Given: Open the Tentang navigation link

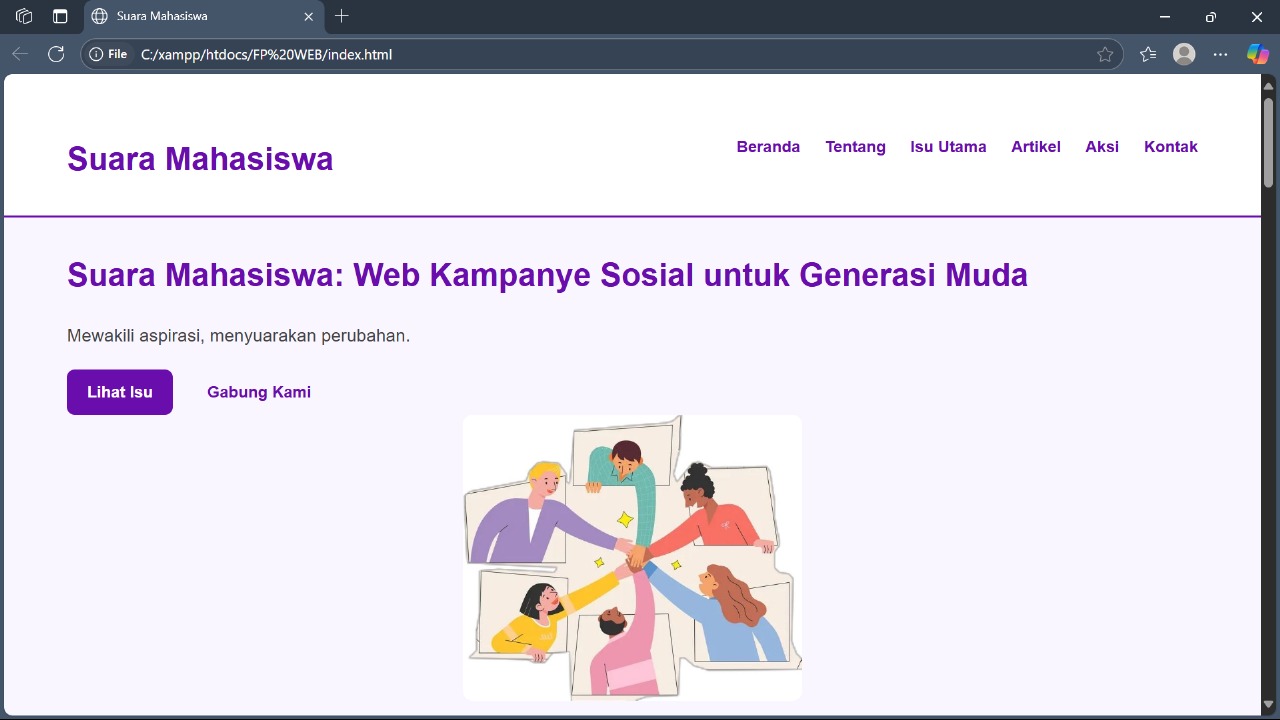Looking at the screenshot, I should [x=855, y=147].
